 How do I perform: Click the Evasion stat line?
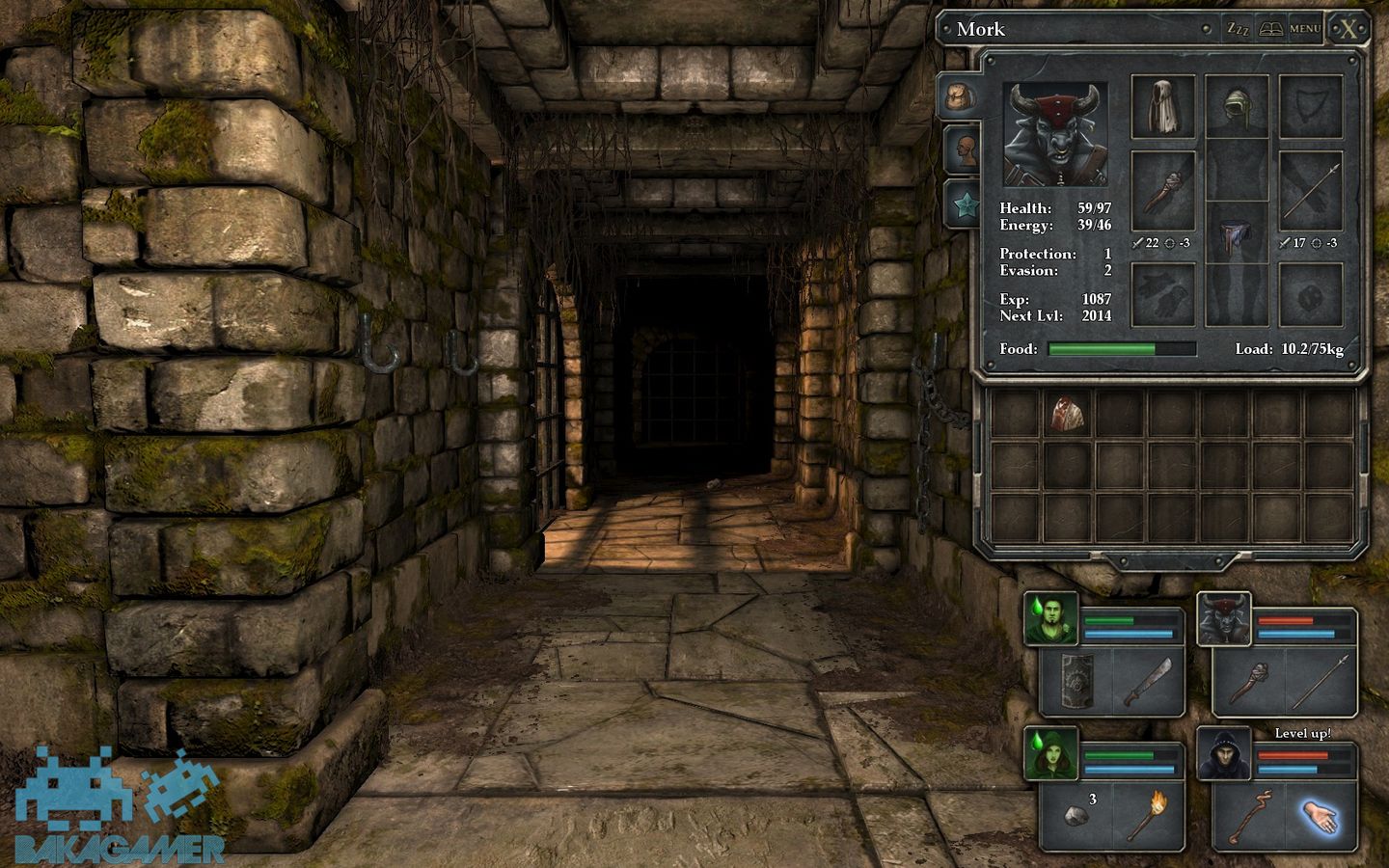[1055, 270]
